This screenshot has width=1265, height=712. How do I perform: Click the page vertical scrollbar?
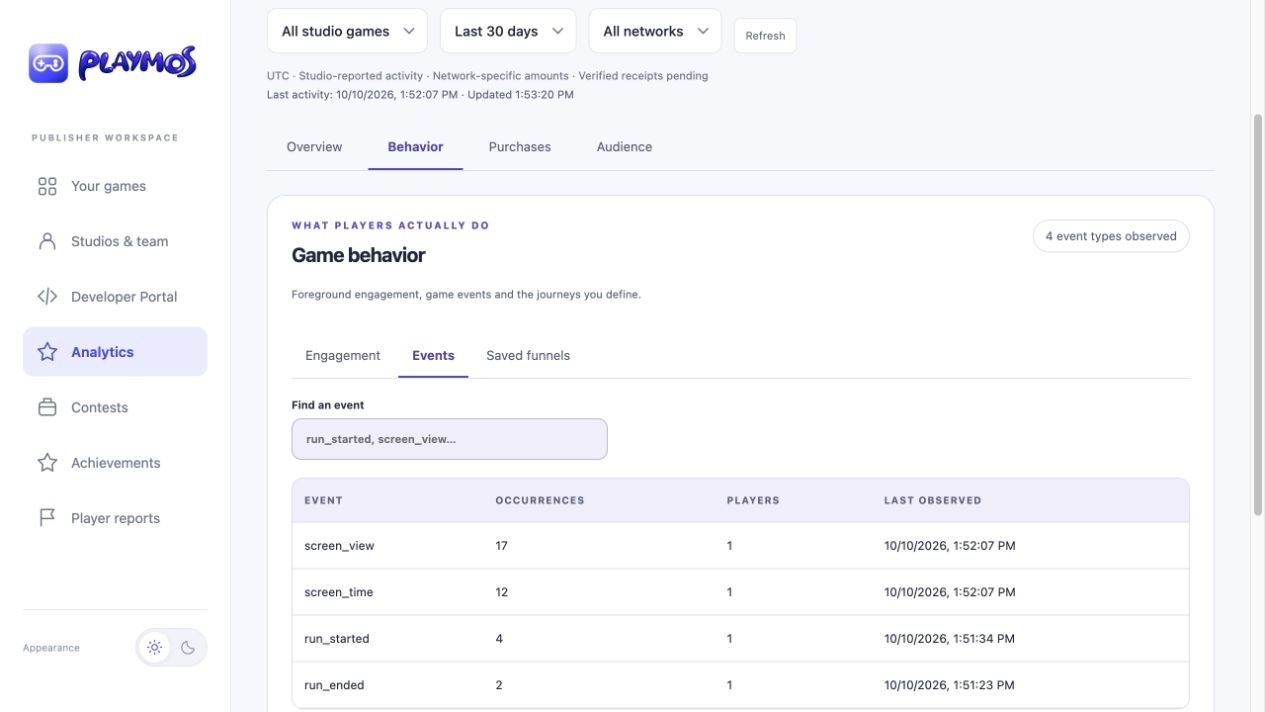pos(1258,315)
